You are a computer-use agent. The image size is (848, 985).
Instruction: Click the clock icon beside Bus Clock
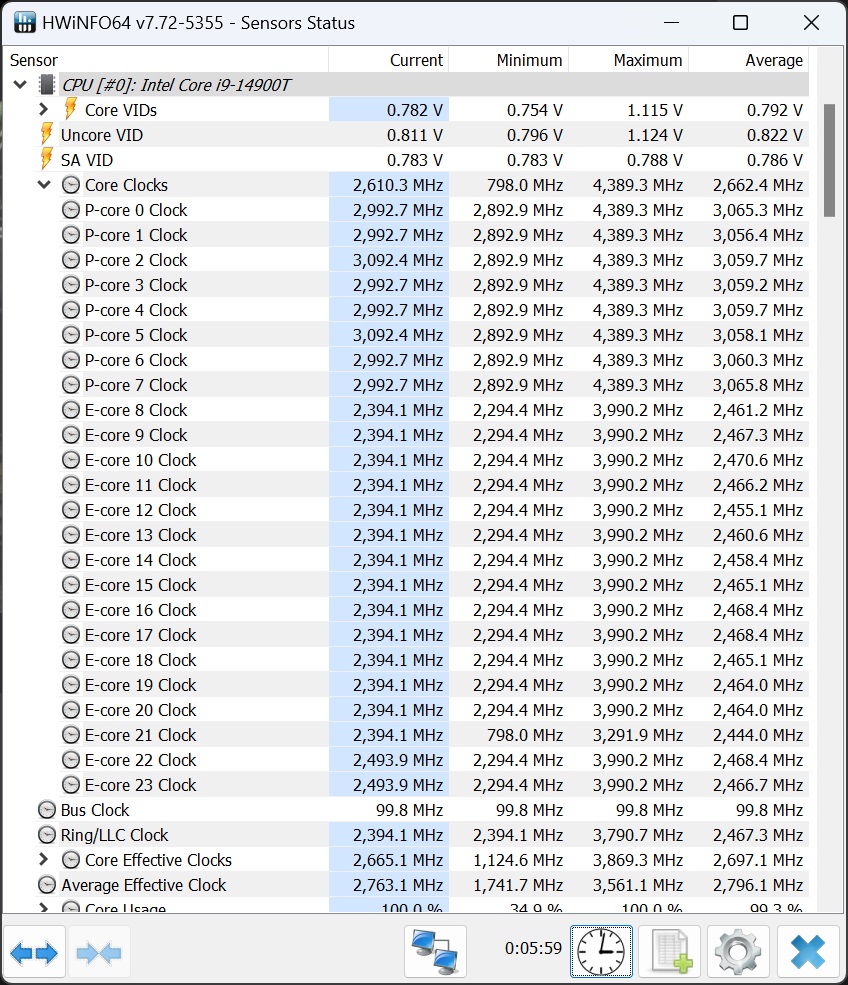46,810
